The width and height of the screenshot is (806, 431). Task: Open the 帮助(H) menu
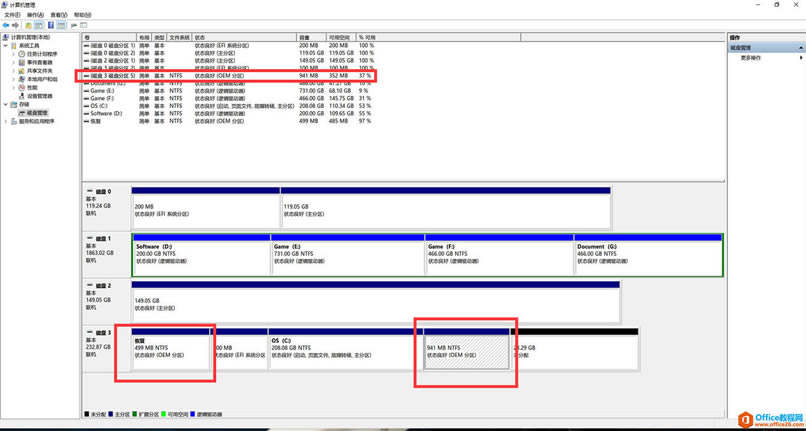pyautogui.click(x=82, y=15)
